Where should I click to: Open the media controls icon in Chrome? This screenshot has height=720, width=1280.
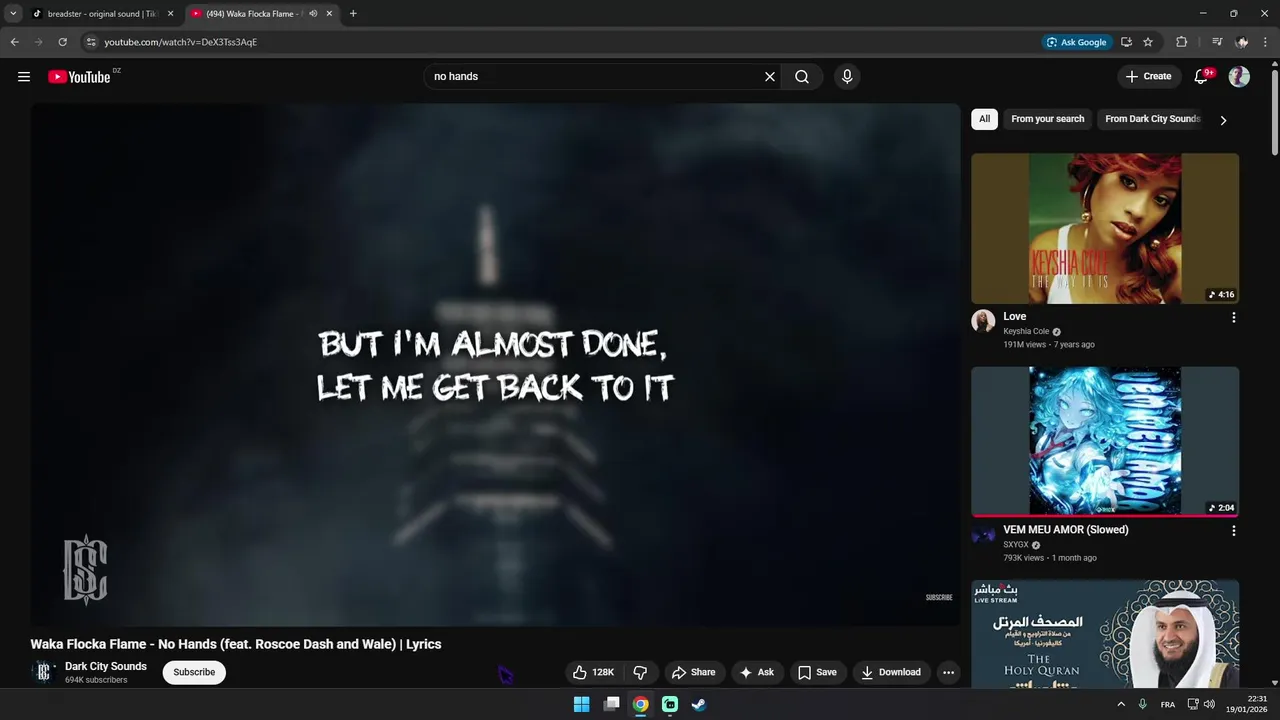pyautogui.click(x=1217, y=42)
